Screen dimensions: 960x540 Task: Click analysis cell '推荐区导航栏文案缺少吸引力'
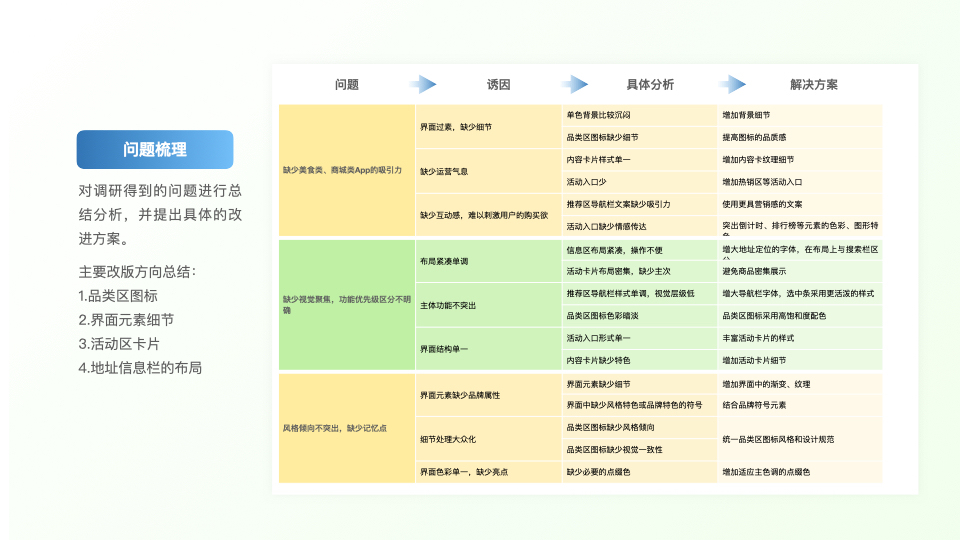point(639,204)
